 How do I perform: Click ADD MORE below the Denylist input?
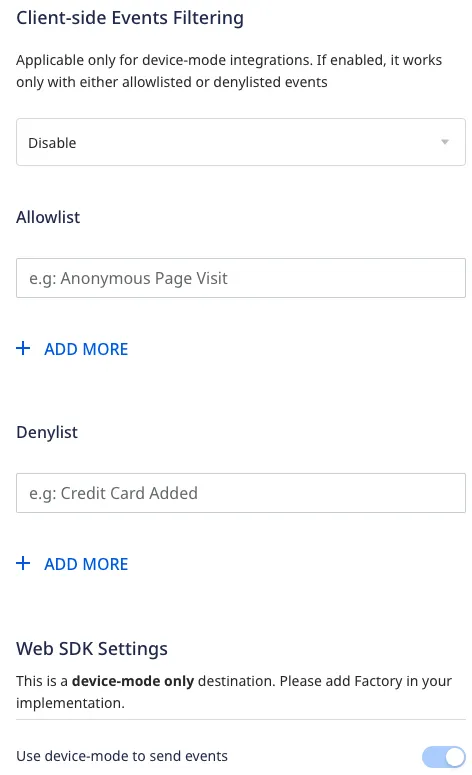[x=86, y=564]
